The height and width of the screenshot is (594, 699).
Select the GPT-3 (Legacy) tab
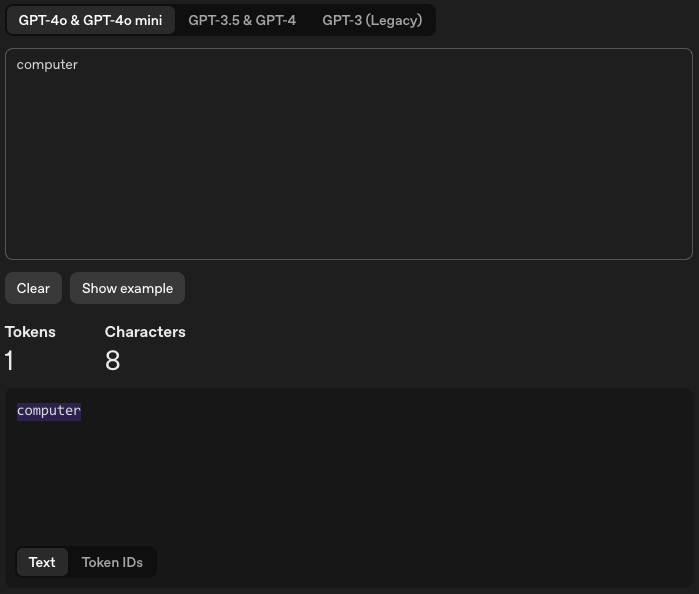pos(372,20)
